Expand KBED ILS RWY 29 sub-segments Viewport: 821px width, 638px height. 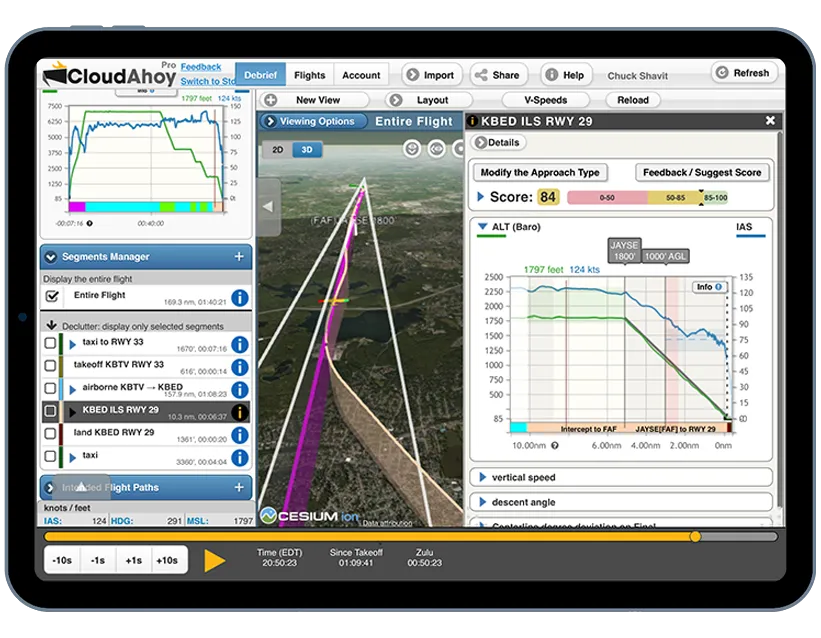coord(73,412)
